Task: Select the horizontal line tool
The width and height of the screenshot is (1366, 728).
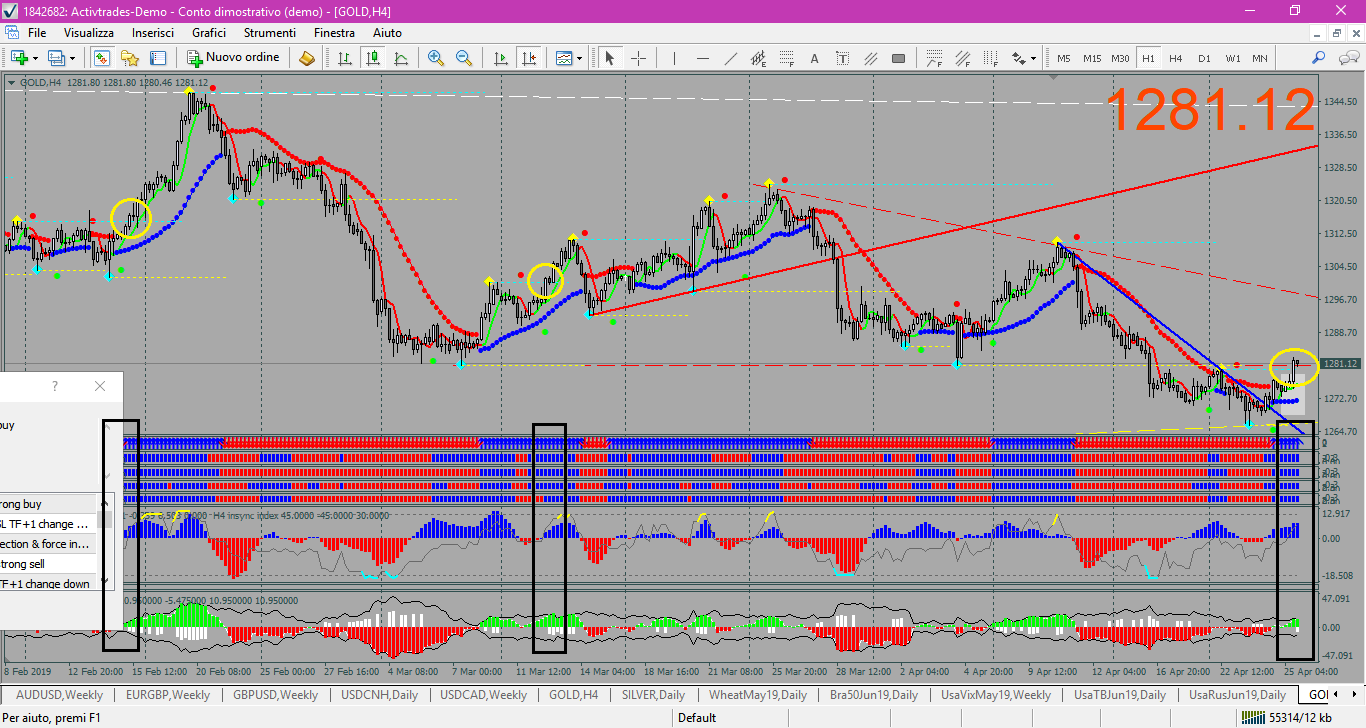Action: (x=702, y=58)
